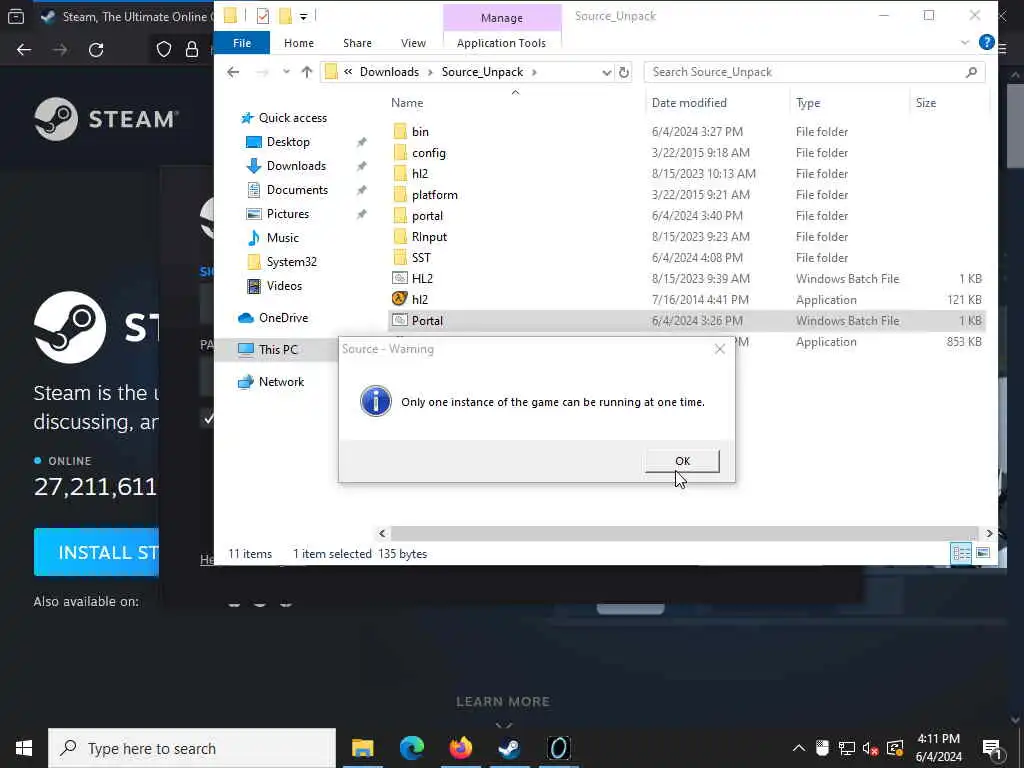Image resolution: width=1024 pixels, height=768 pixels.
Task: Sort by the Date modified column
Action: pyautogui.click(x=689, y=103)
